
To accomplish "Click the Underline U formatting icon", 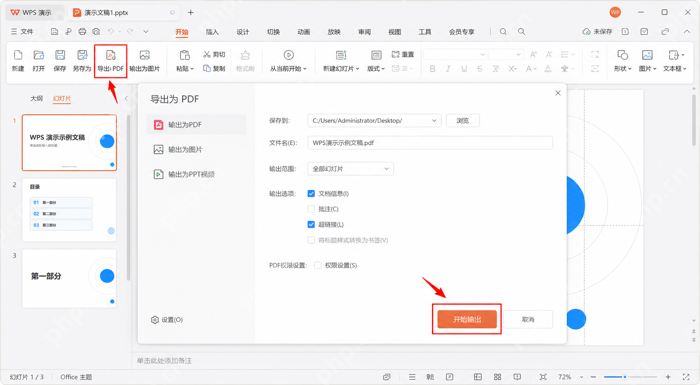I will pos(464,69).
